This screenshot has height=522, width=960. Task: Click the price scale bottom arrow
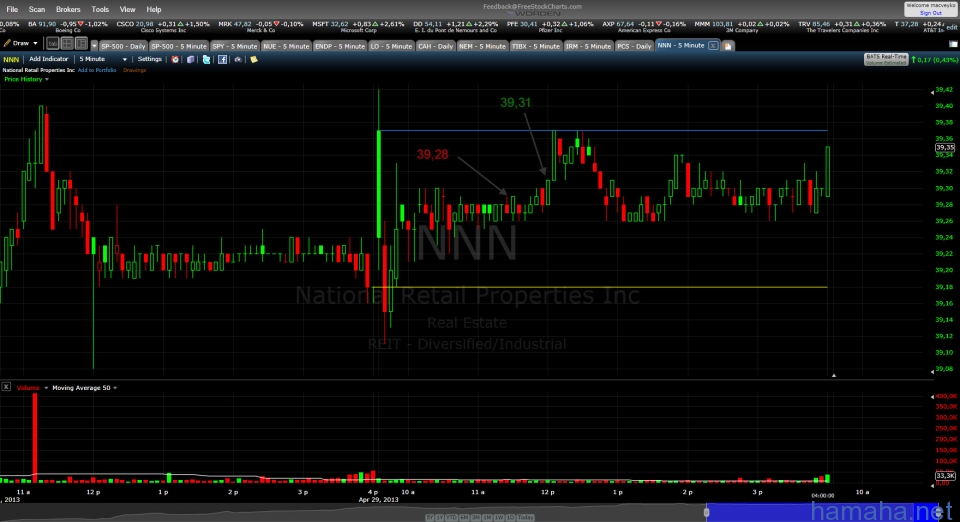(932, 371)
